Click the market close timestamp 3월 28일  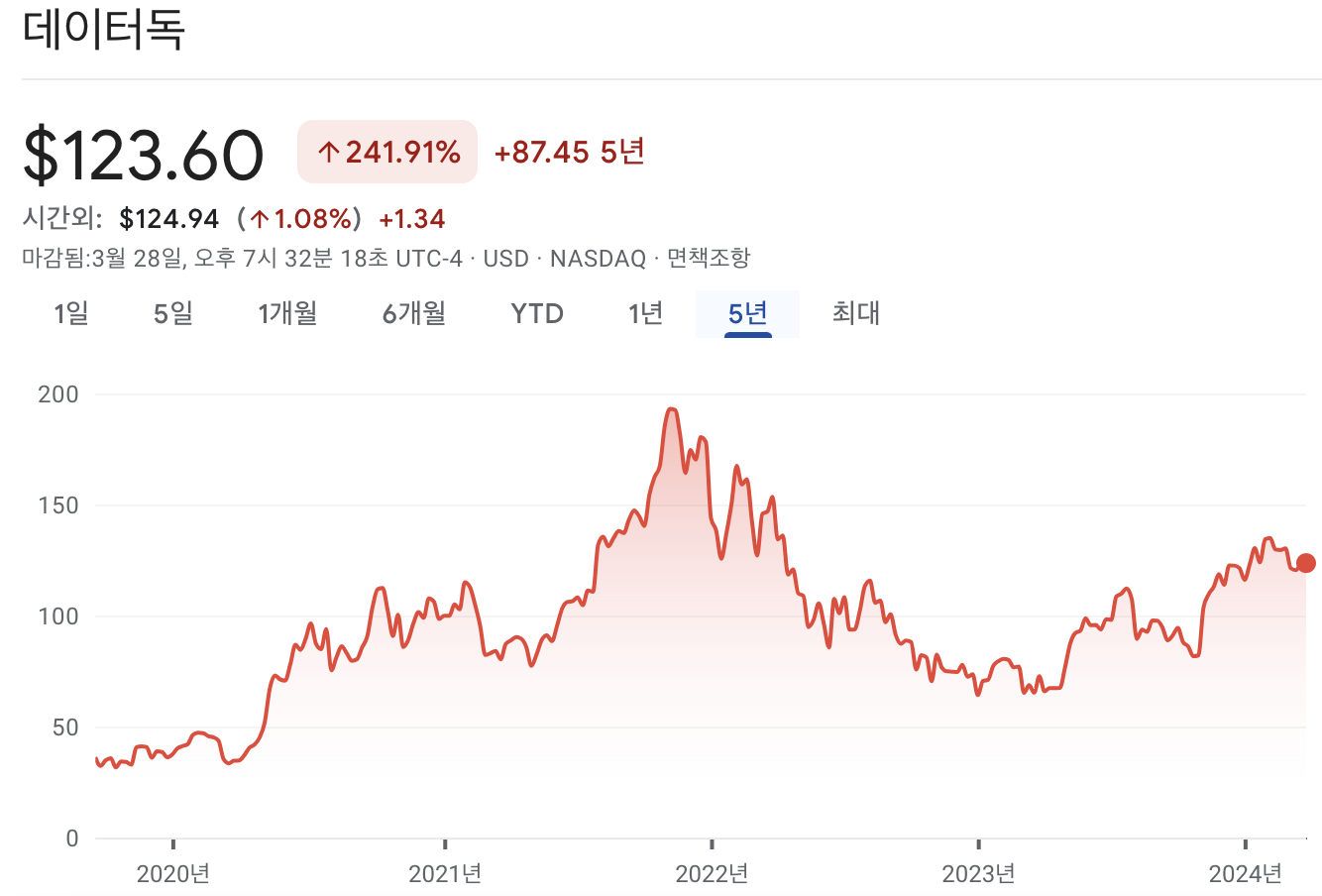[137, 259]
